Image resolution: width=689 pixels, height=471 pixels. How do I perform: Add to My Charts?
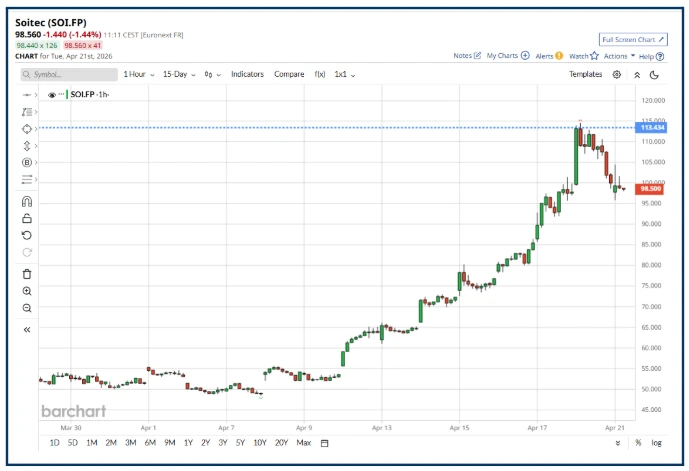508,56
